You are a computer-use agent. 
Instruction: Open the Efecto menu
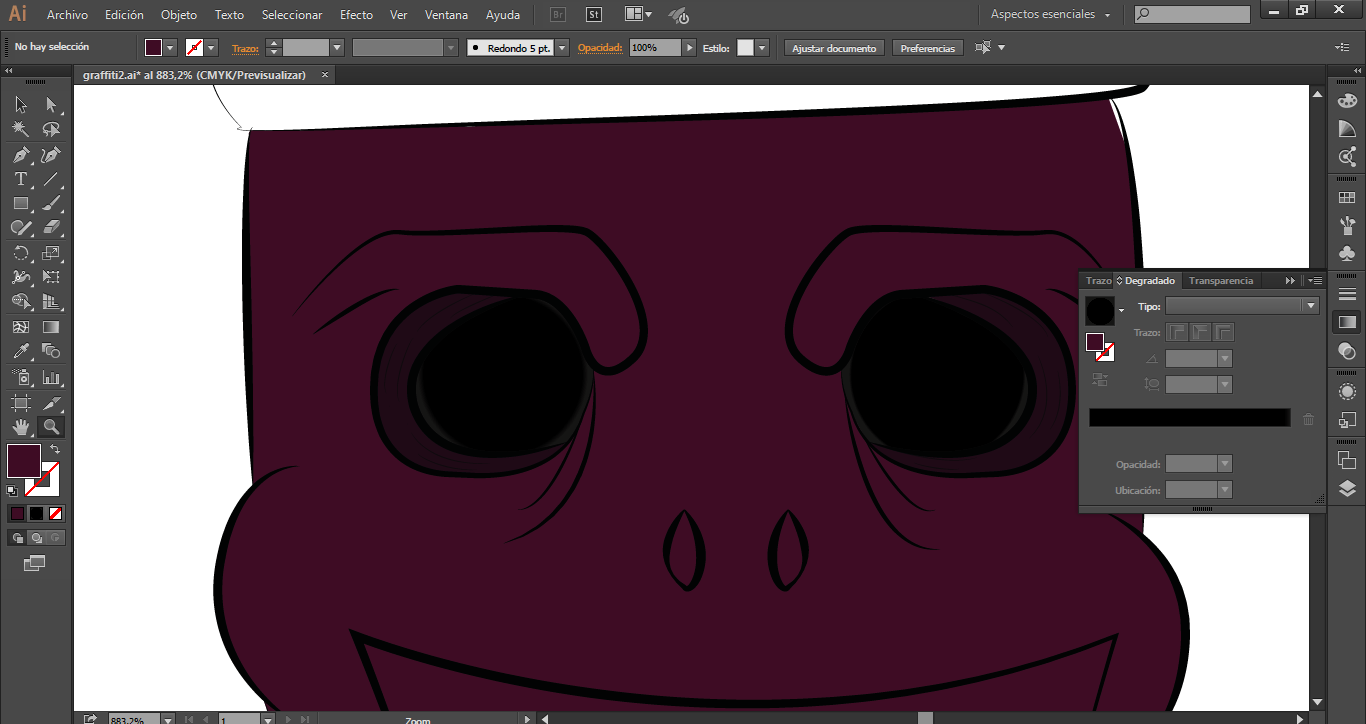(x=356, y=15)
